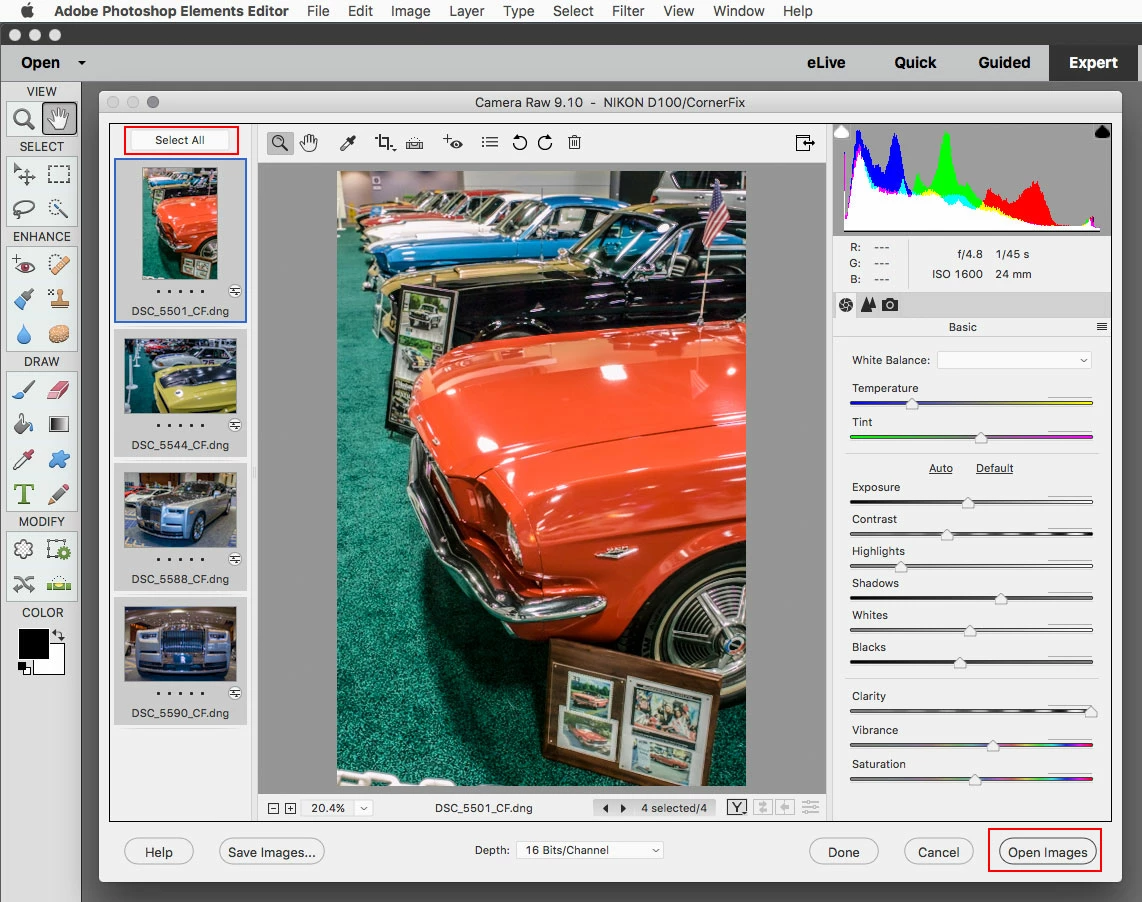Select the Crop tool in Camera Raw toolbar

tap(384, 143)
